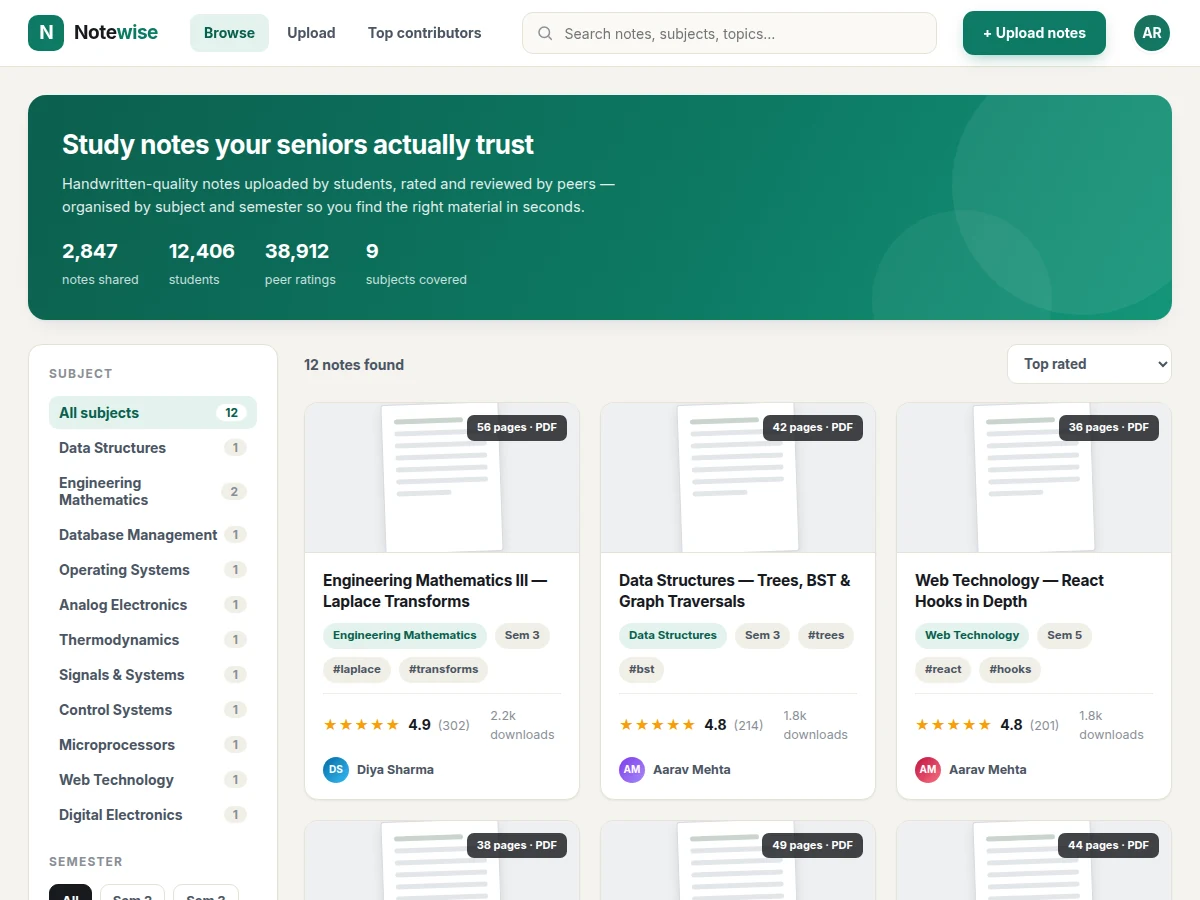Click the 38,912 peer ratings stat

[x=300, y=263]
